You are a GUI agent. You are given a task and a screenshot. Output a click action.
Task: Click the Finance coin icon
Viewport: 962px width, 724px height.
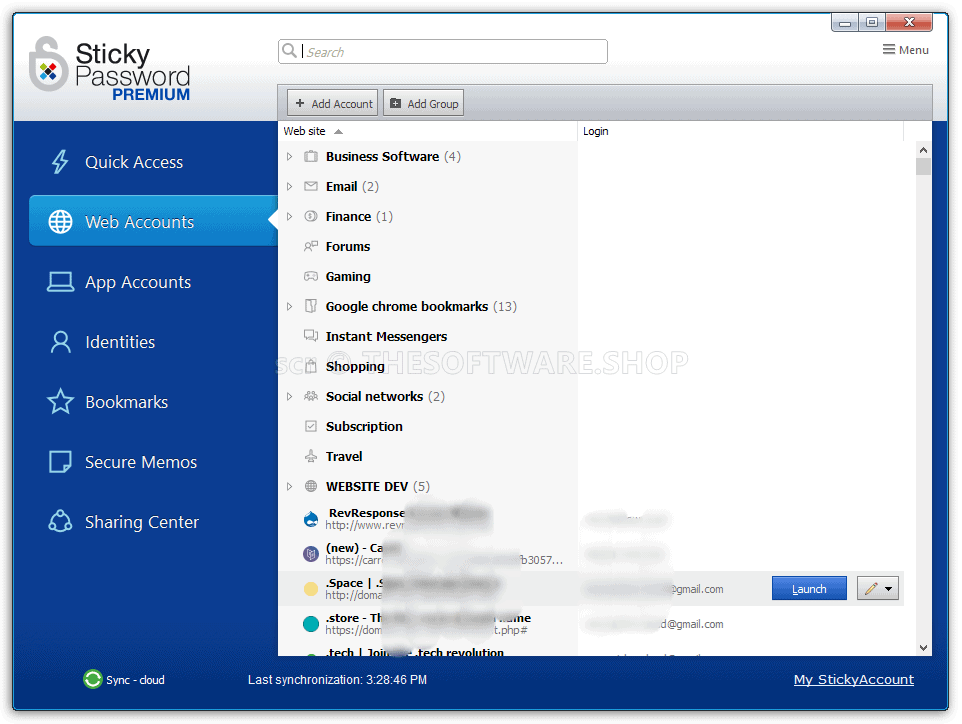coord(311,216)
